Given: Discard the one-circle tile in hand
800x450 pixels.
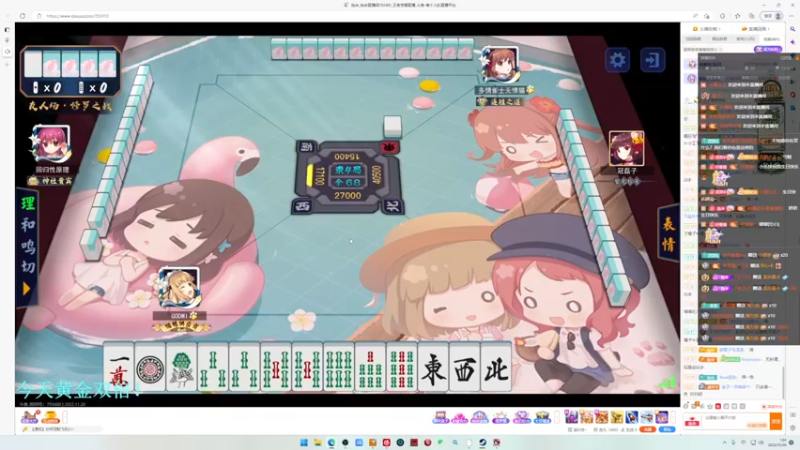Looking at the screenshot, I should click(150, 367).
